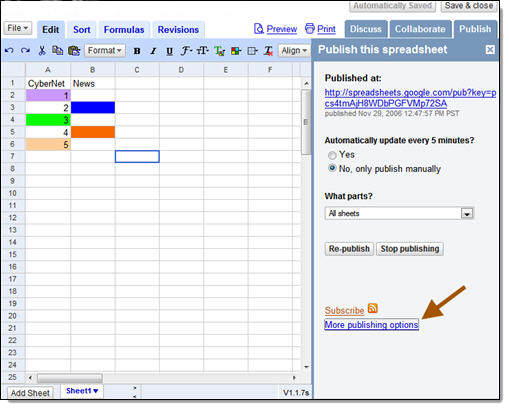Click the Undo arrow icon
The image size is (509, 409).
coord(9,51)
